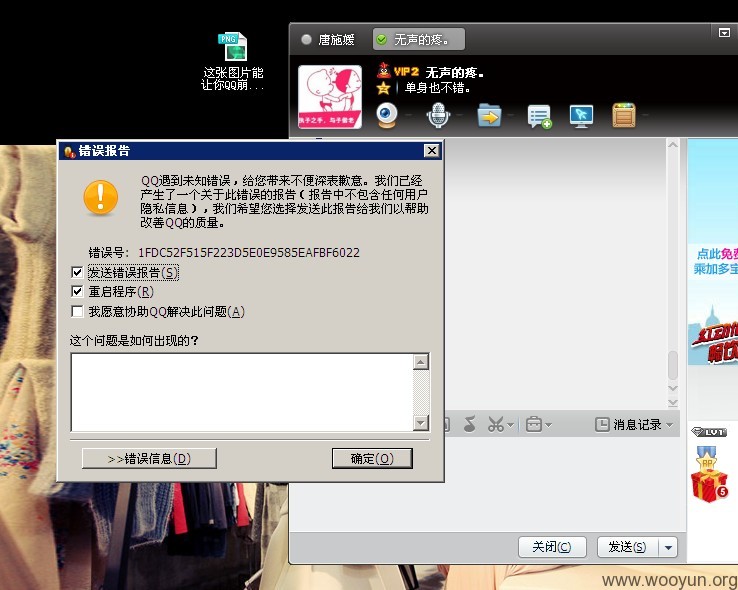Open the applications box icon
738x590 pixels.
click(x=624, y=115)
